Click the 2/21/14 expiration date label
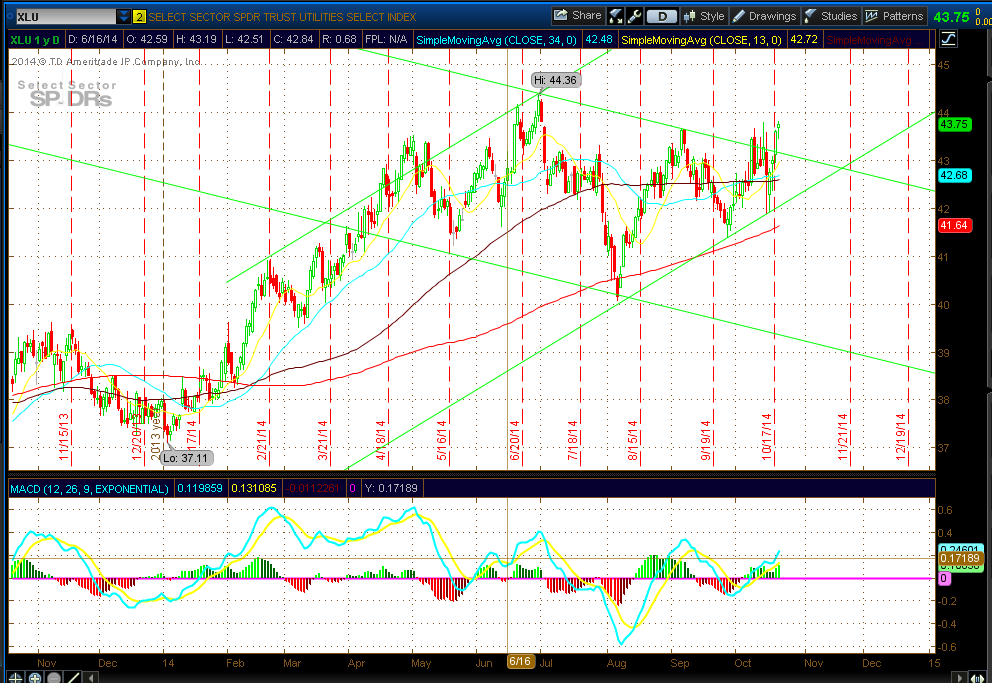Screen dimensions: 992x683 click(x=262, y=441)
